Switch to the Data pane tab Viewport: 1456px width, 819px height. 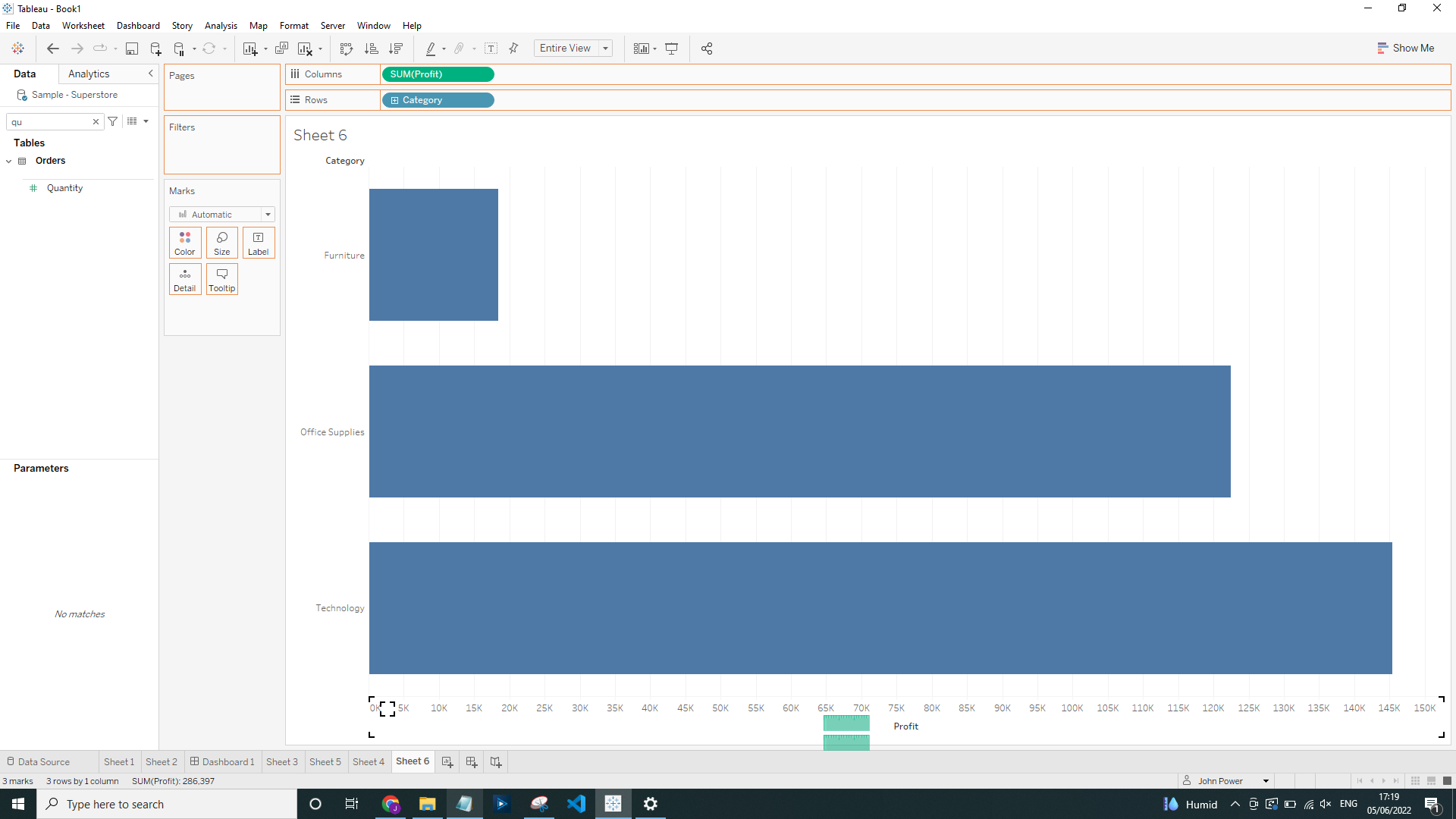click(25, 74)
